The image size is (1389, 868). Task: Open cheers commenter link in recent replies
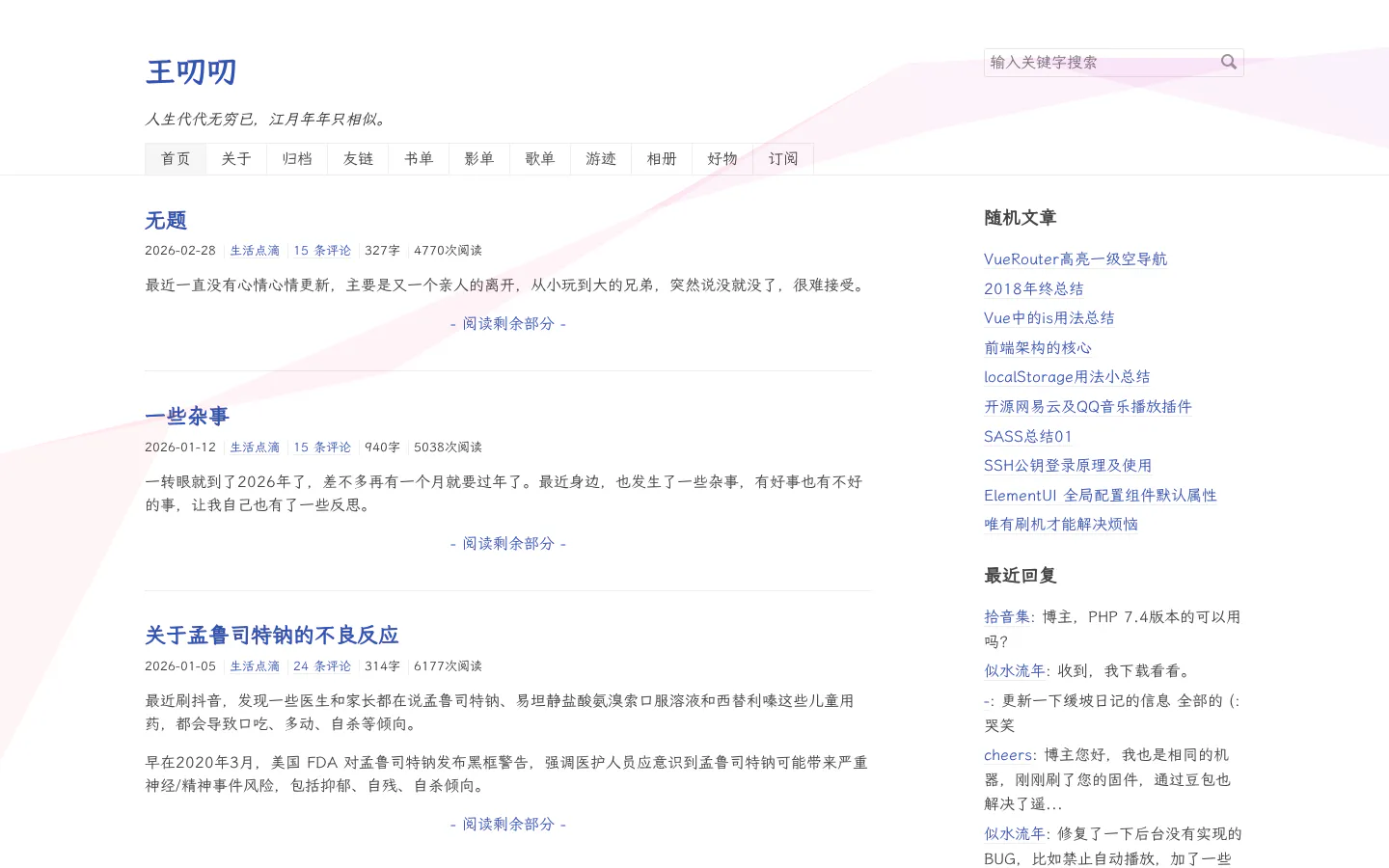click(1010, 755)
